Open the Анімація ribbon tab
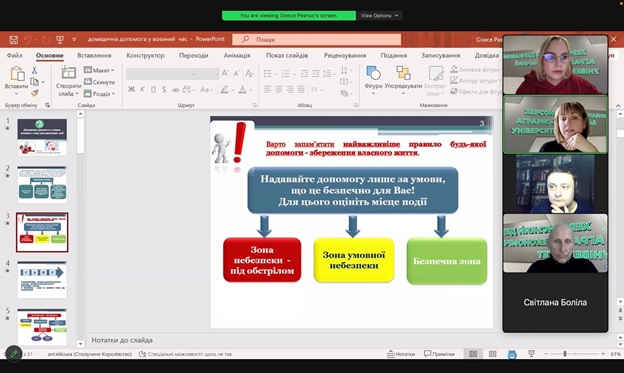This screenshot has height=373, width=624. pyautogui.click(x=237, y=55)
